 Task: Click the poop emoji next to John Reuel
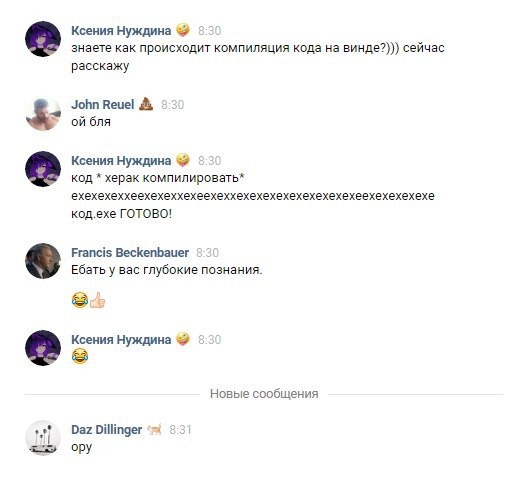coord(146,104)
